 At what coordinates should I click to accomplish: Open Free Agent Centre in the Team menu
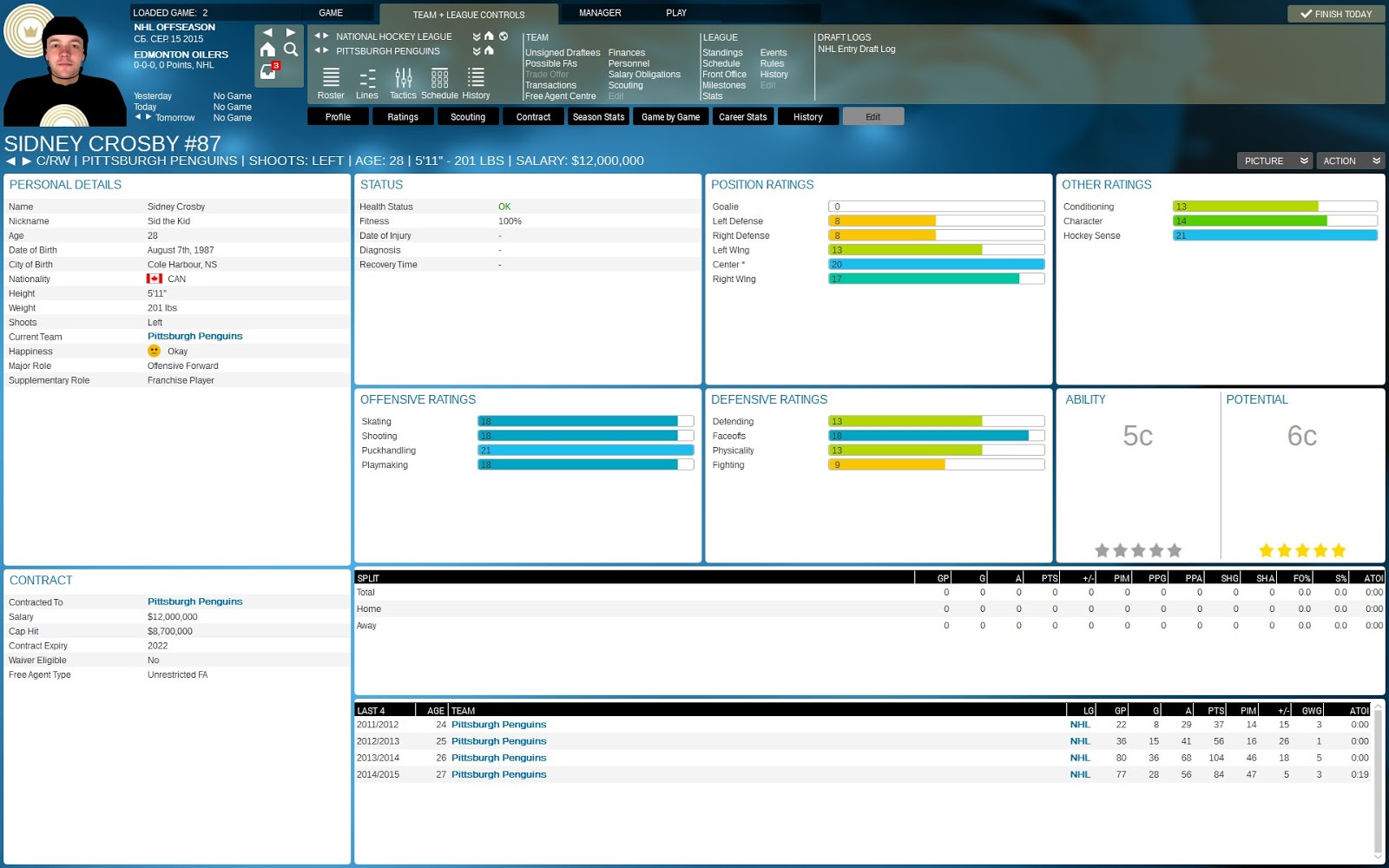coord(560,96)
